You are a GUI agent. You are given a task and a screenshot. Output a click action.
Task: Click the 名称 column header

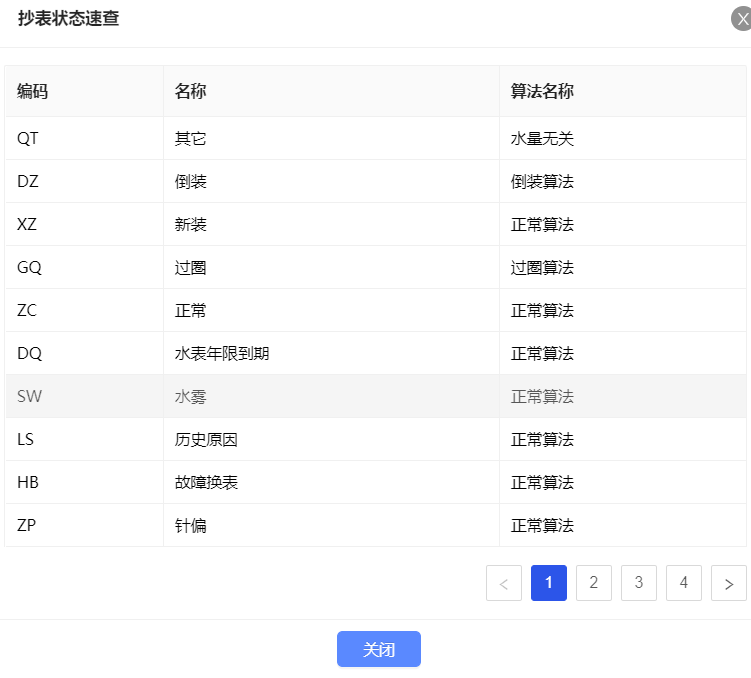click(331, 91)
